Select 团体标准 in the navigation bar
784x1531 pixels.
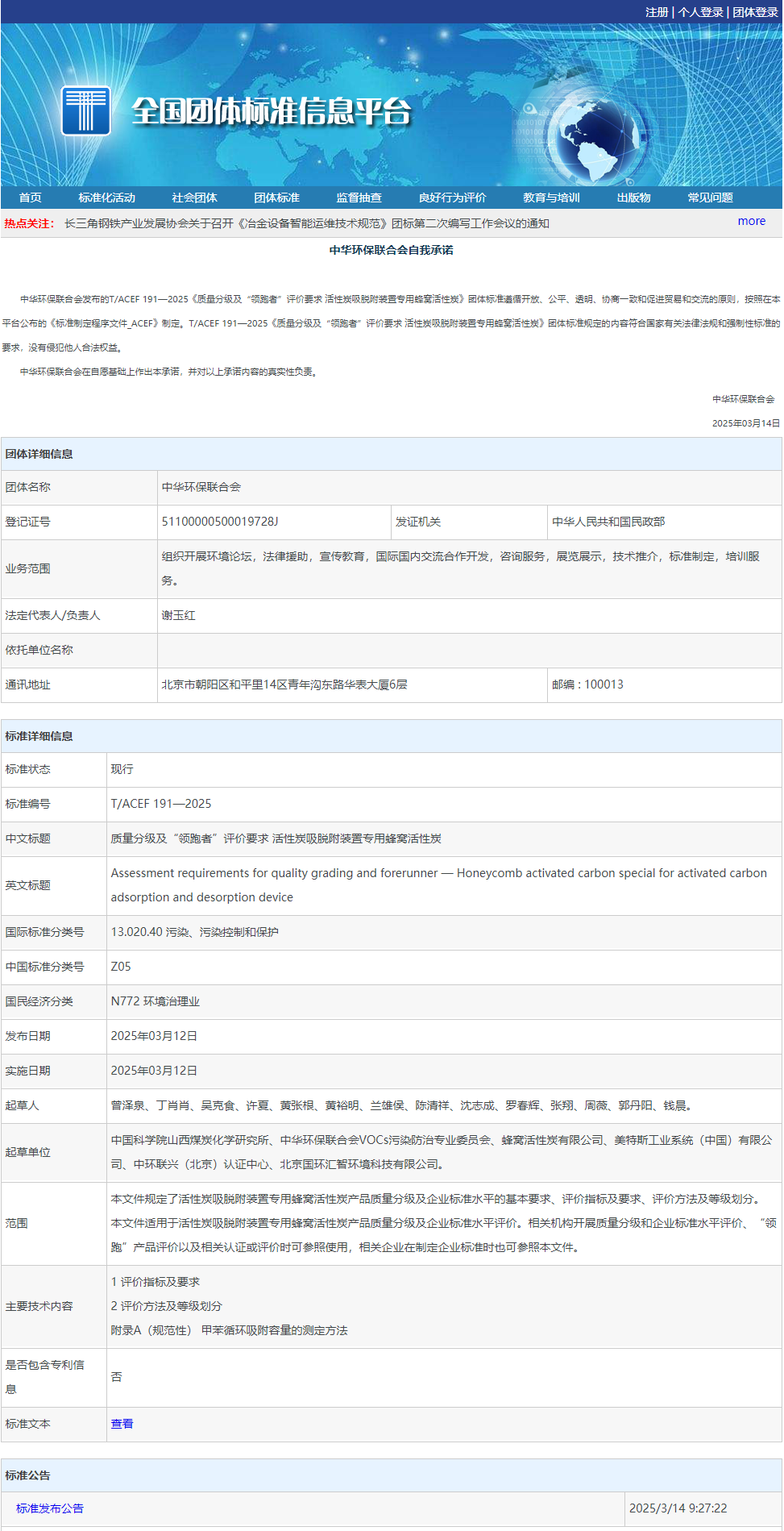click(276, 198)
